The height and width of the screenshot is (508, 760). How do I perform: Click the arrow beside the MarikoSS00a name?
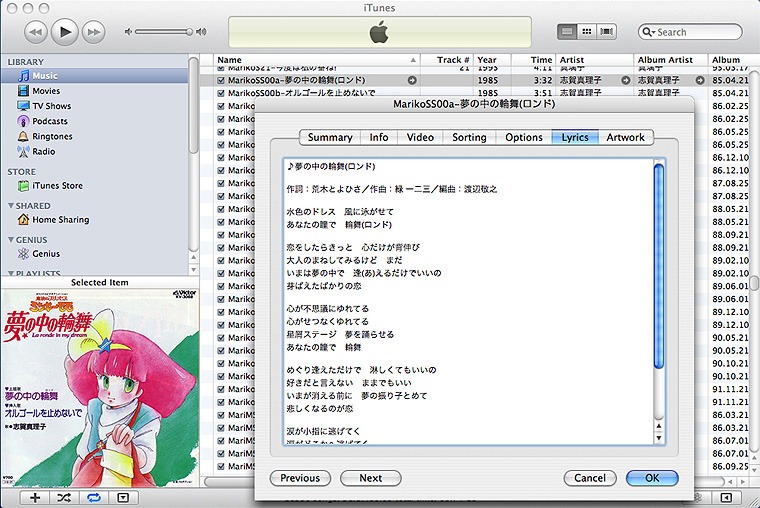pyautogui.click(x=412, y=80)
